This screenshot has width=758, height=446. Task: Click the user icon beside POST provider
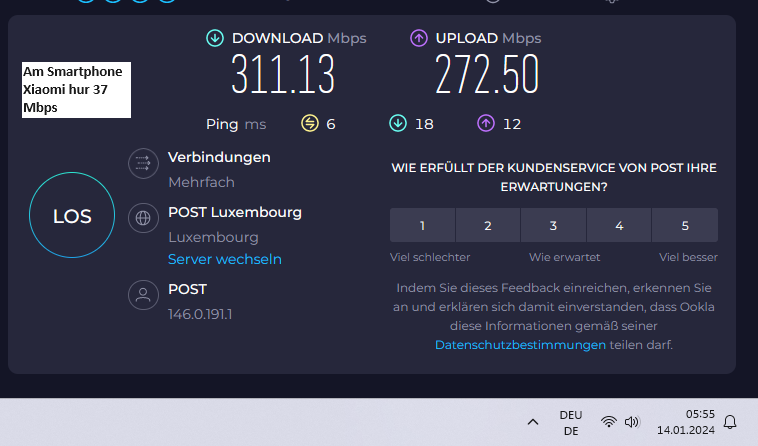[143, 295]
